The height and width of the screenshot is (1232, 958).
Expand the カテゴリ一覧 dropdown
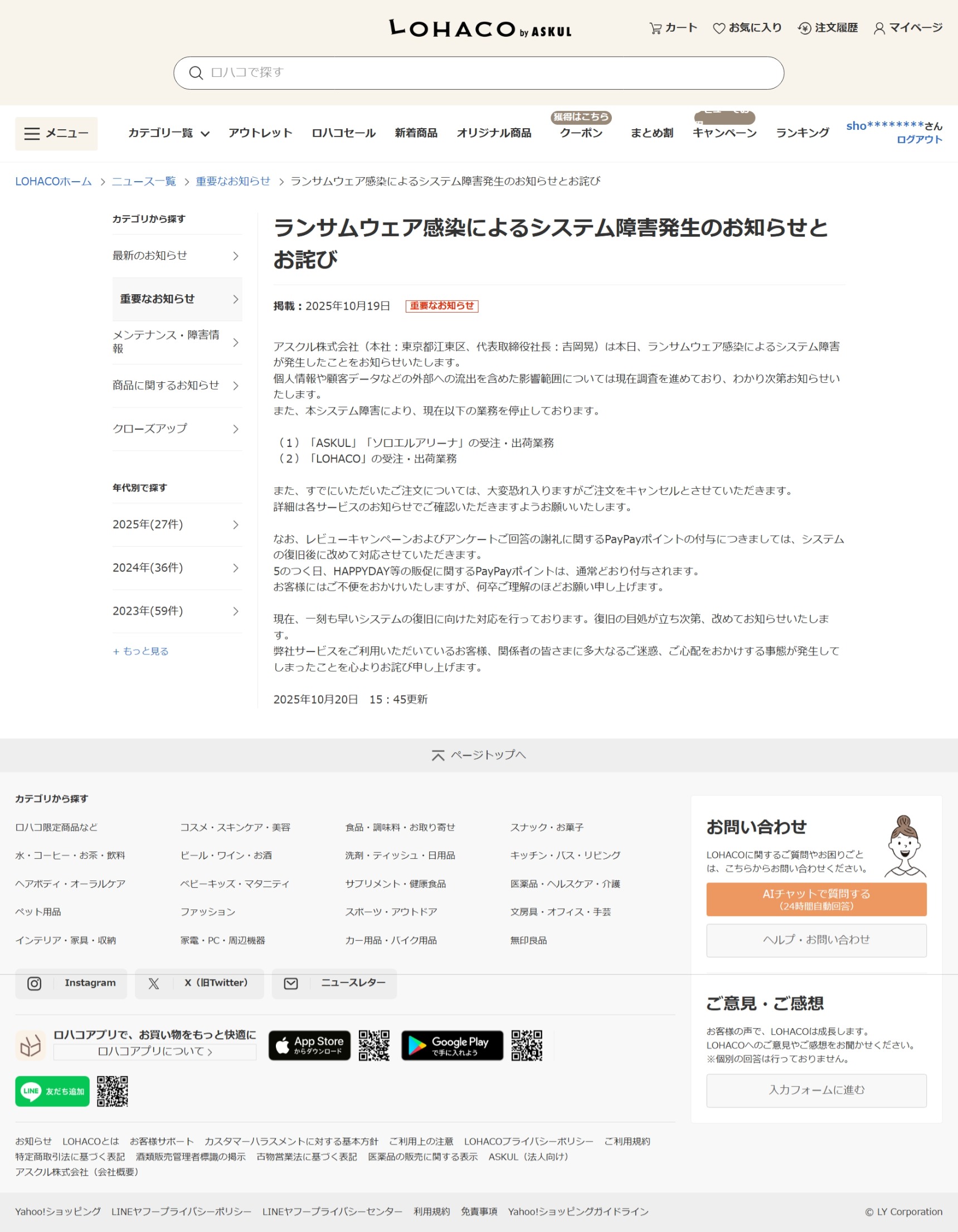click(x=169, y=133)
